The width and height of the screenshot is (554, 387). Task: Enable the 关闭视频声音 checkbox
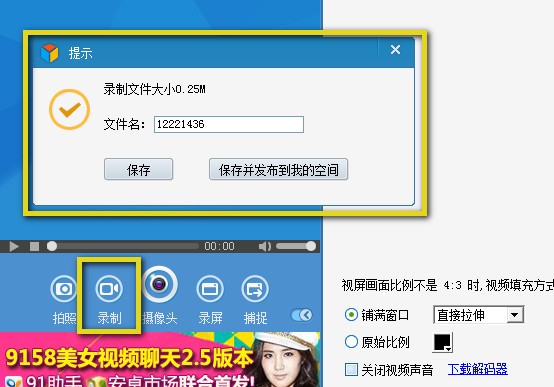(x=351, y=370)
